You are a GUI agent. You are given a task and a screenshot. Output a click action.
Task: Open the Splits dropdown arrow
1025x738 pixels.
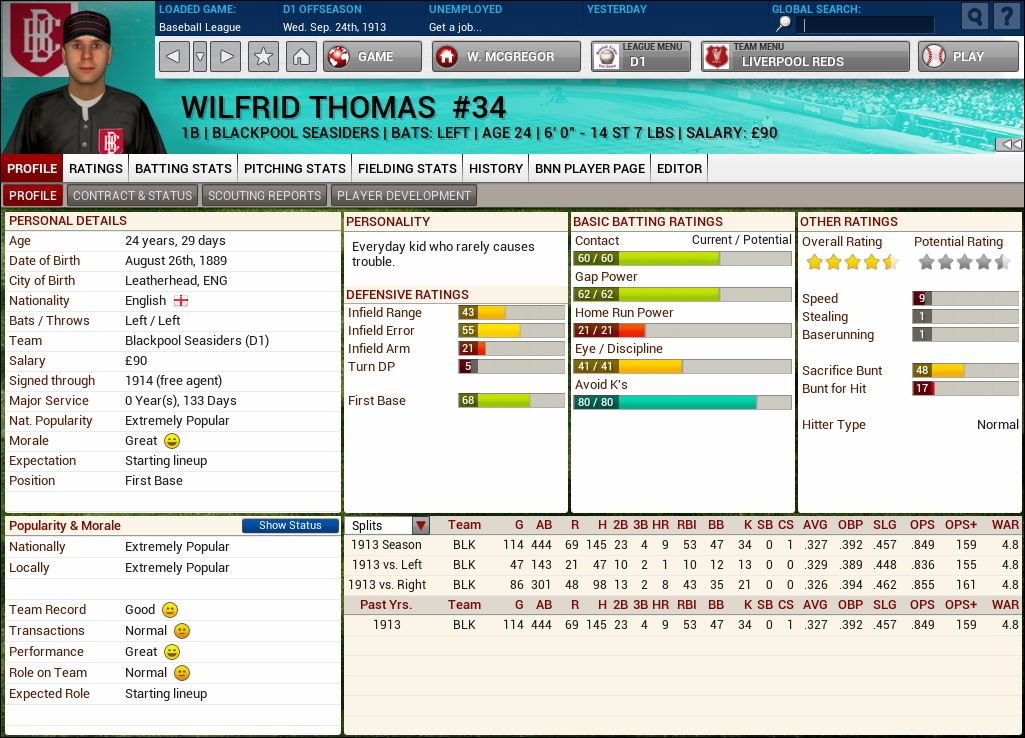click(421, 525)
